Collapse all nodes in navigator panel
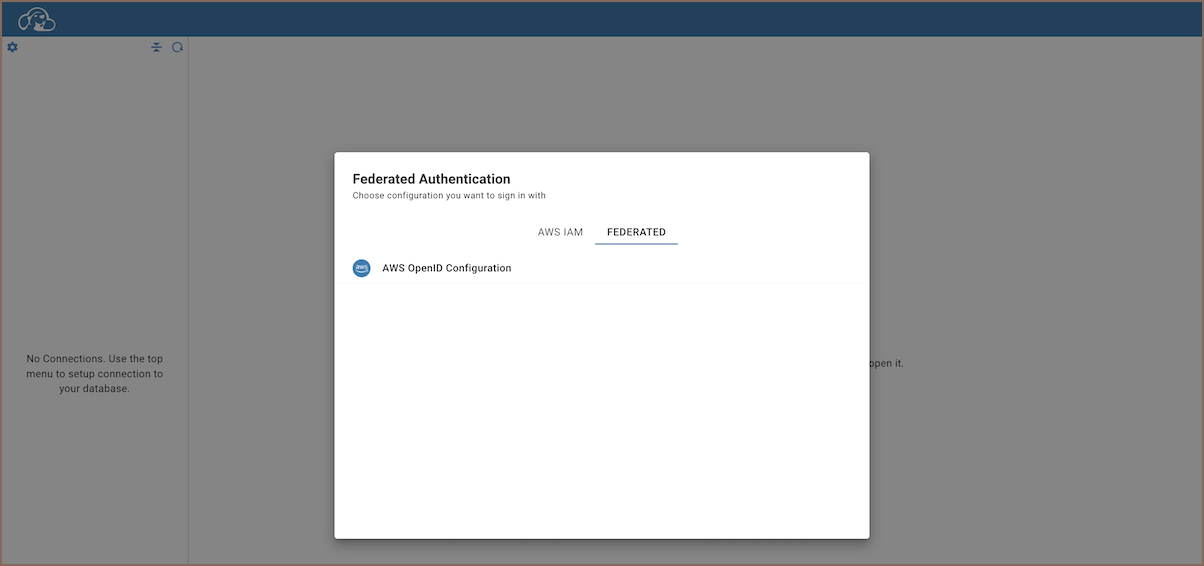 click(156, 47)
